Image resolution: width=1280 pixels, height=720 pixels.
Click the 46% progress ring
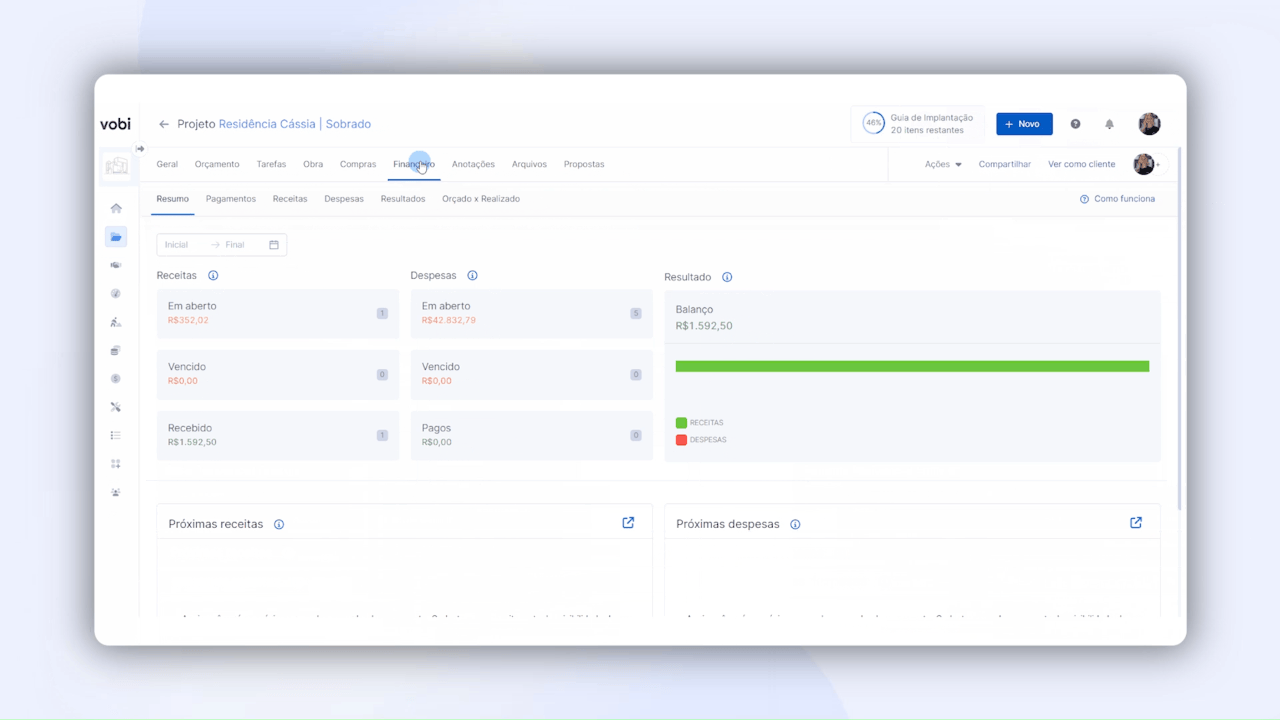coord(873,124)
